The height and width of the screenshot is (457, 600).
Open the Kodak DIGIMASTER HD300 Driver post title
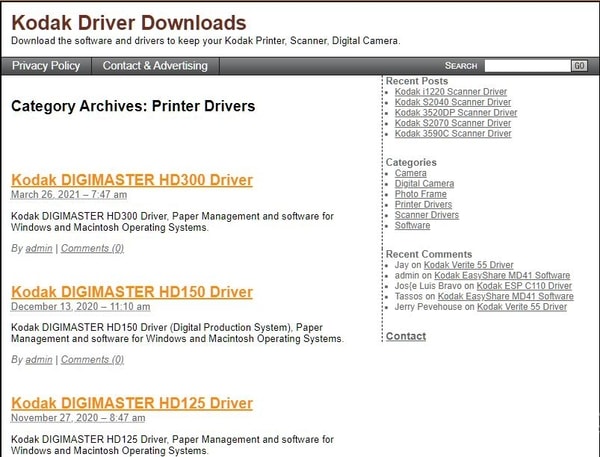[132, 180]
